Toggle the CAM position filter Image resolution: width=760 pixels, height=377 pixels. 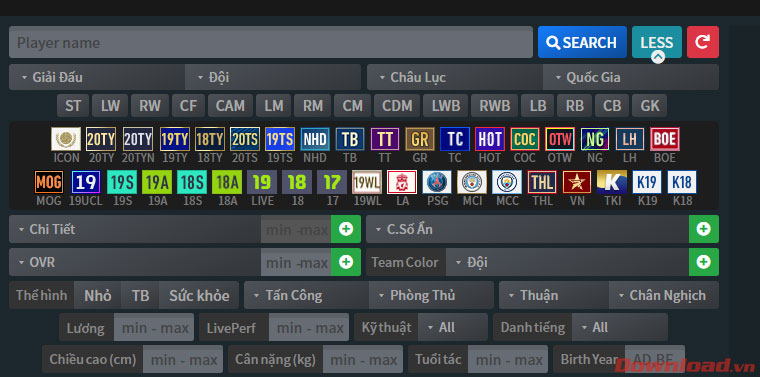tap(230, 106)
